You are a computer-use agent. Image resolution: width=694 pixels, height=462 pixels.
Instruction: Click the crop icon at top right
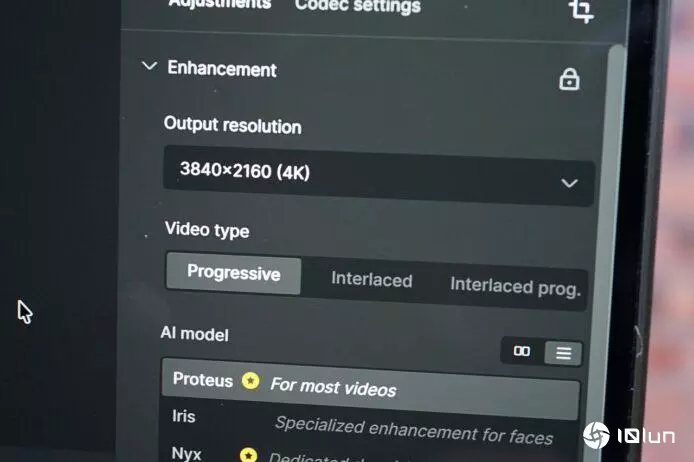[580, 10]
